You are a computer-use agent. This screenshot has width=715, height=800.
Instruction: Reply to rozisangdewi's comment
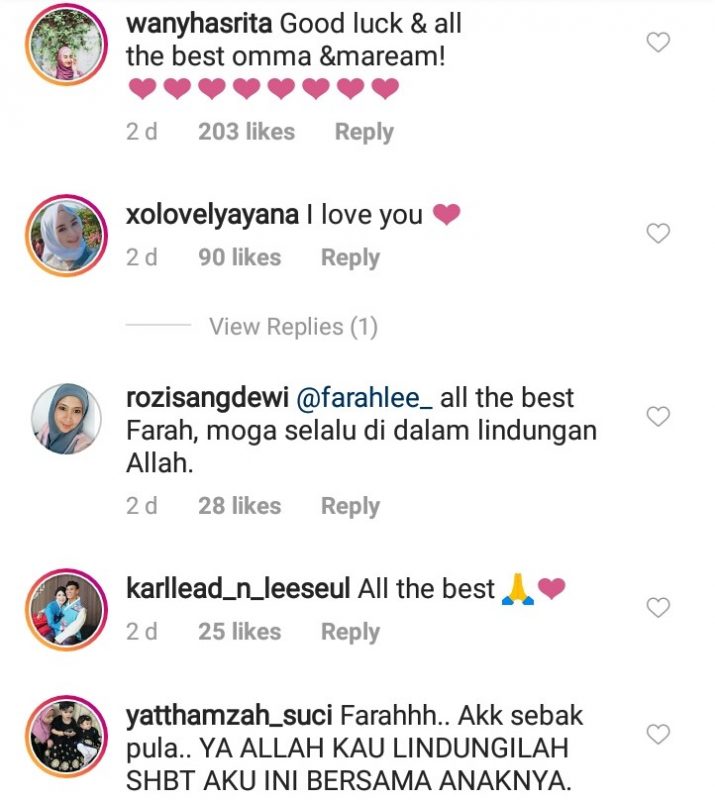350,506
